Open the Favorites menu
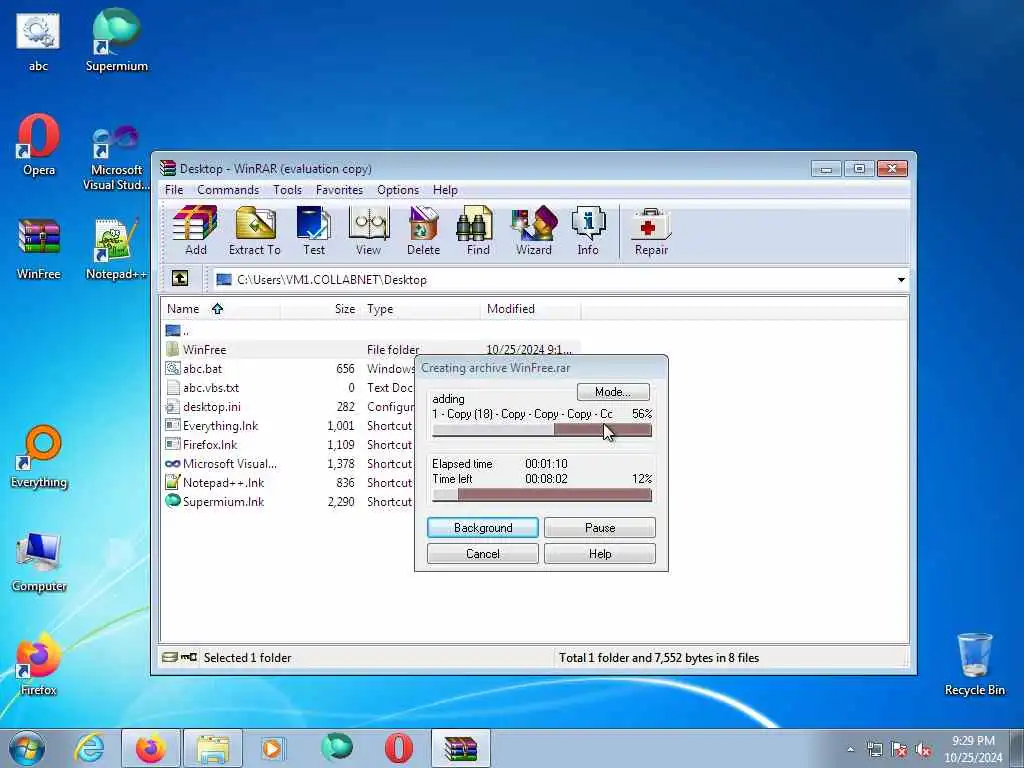The width and height of the screenshot is (1024, 768). pyautogui.click(x=339, y=190)
